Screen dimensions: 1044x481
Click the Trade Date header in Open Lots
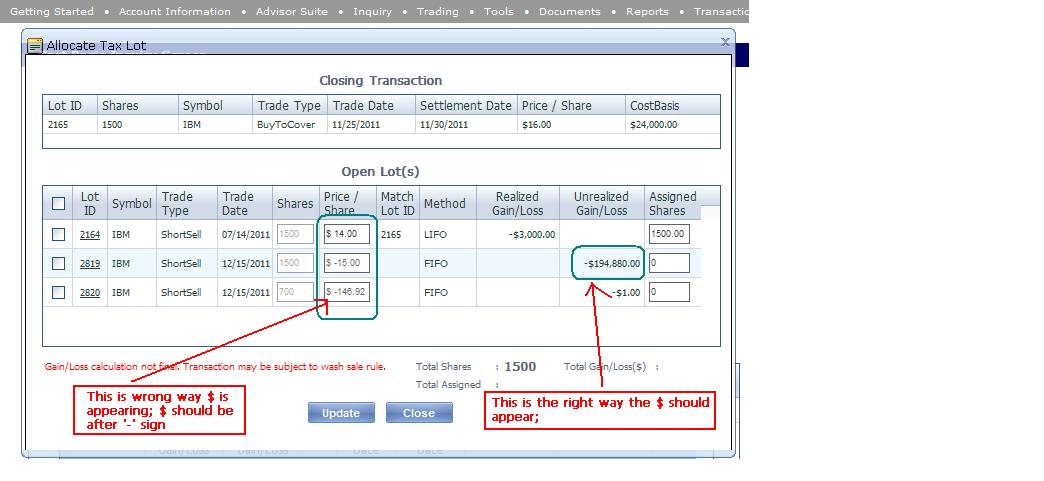tap(244, 203)
